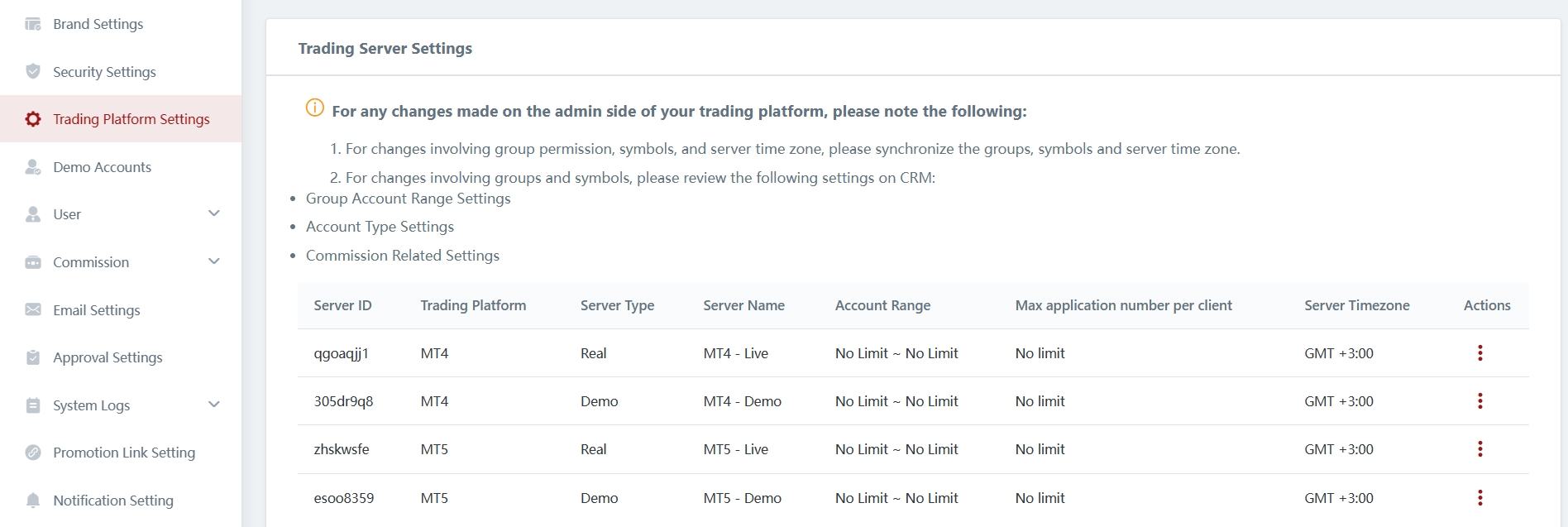Click the Email Settings envelope icon
1568x527 pixels.
pyautogui.click(x=33, y=309)
